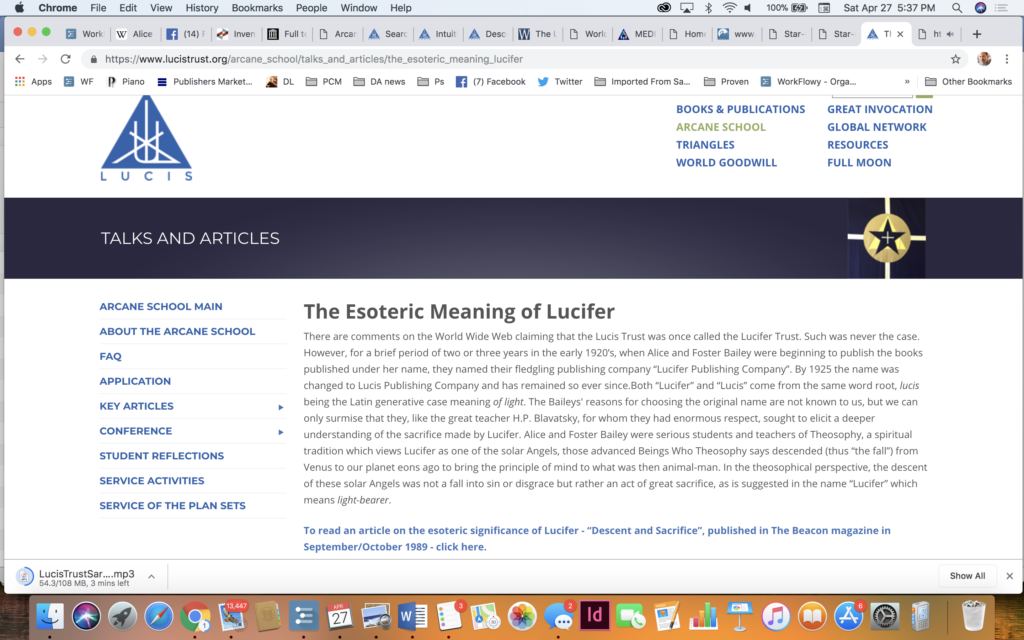This screenshot has width=1024, height=640.
Task: Click the URL address bar
Action: (x=500, y=59)
